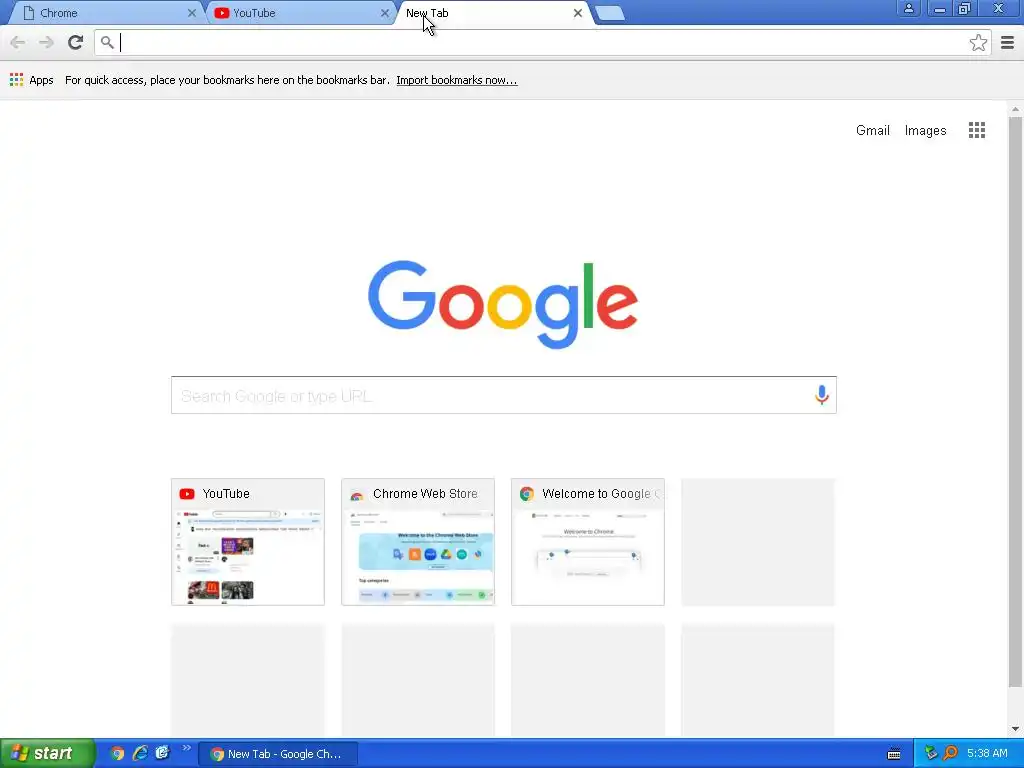The width and height of the screenshot is (1024, 768).
Task: Click the magnifier system tray icon
Action: 950,754
